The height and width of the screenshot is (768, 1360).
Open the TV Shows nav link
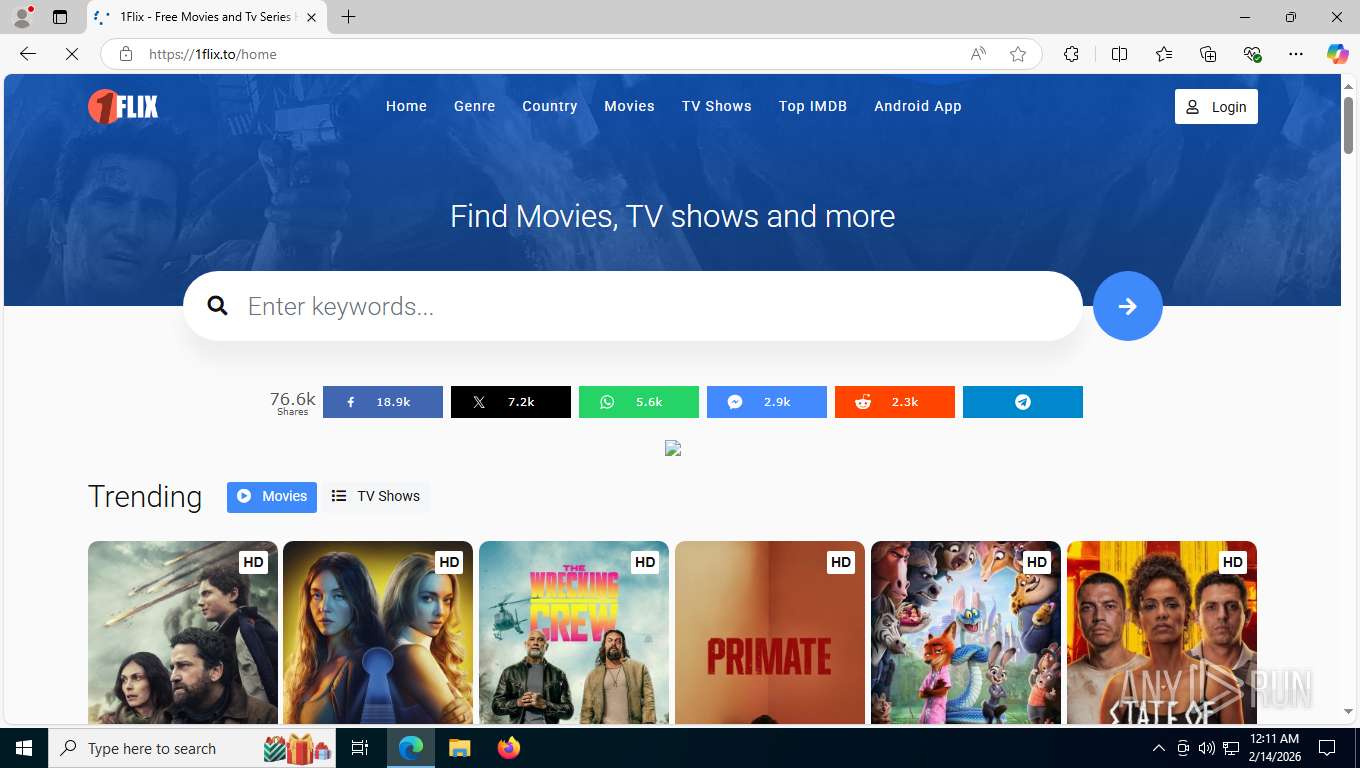[x=717, y=106]
